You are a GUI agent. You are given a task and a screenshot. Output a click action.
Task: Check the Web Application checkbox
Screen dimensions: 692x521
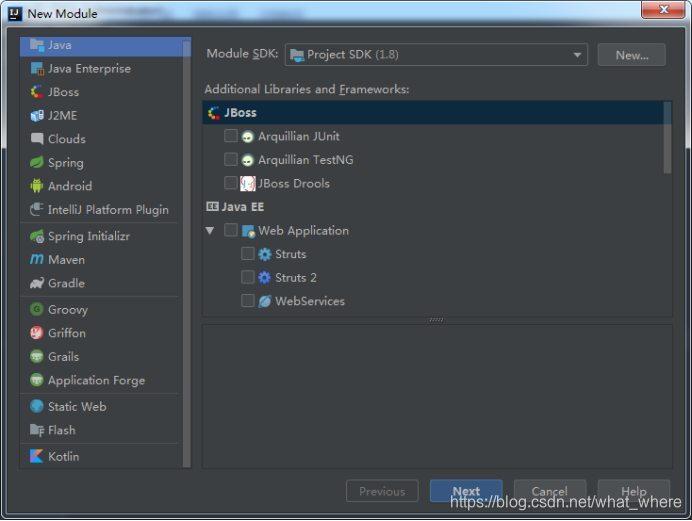231,230
